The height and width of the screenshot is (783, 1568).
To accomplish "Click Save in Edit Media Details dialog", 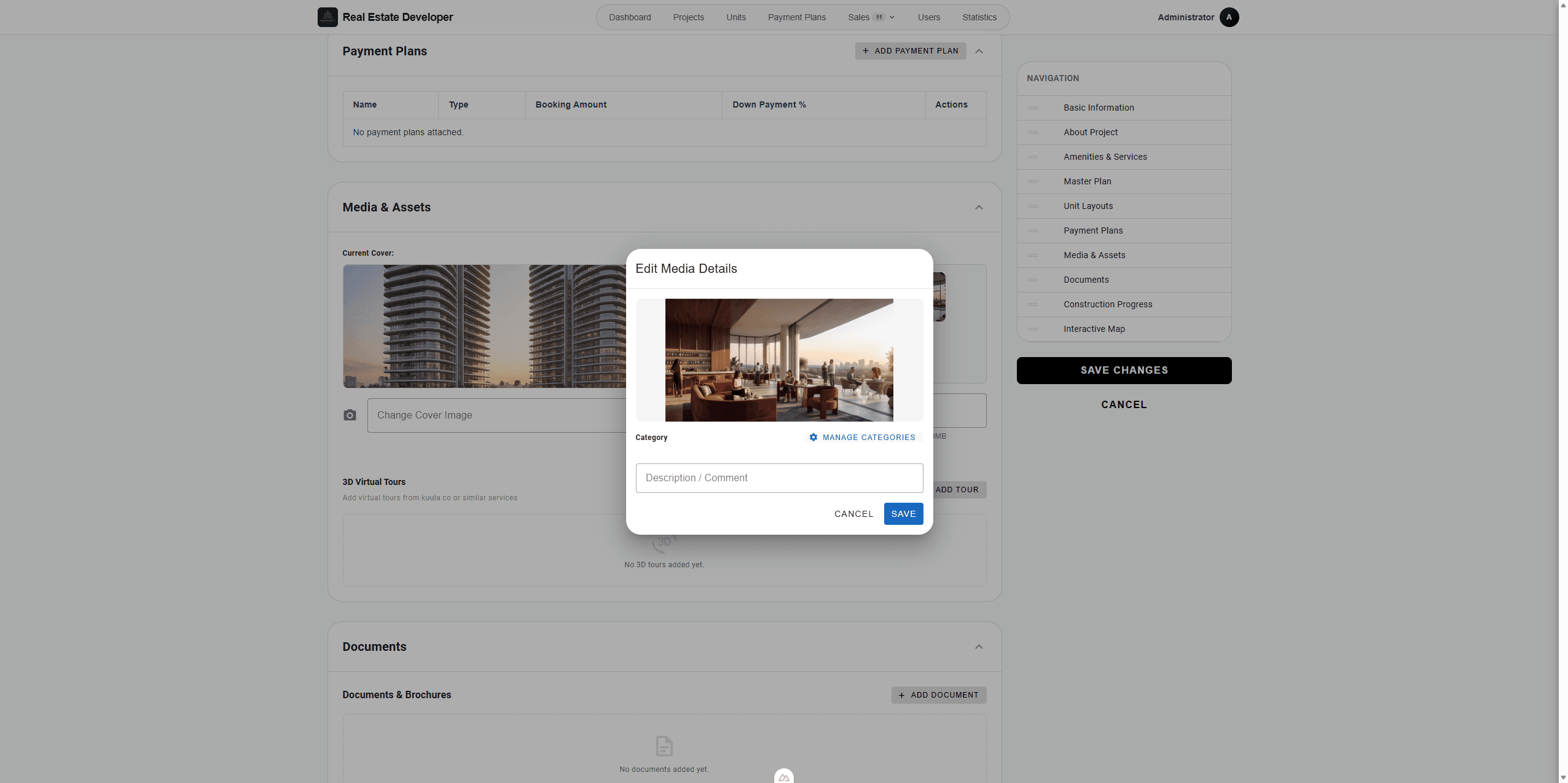I will point(903,514).
